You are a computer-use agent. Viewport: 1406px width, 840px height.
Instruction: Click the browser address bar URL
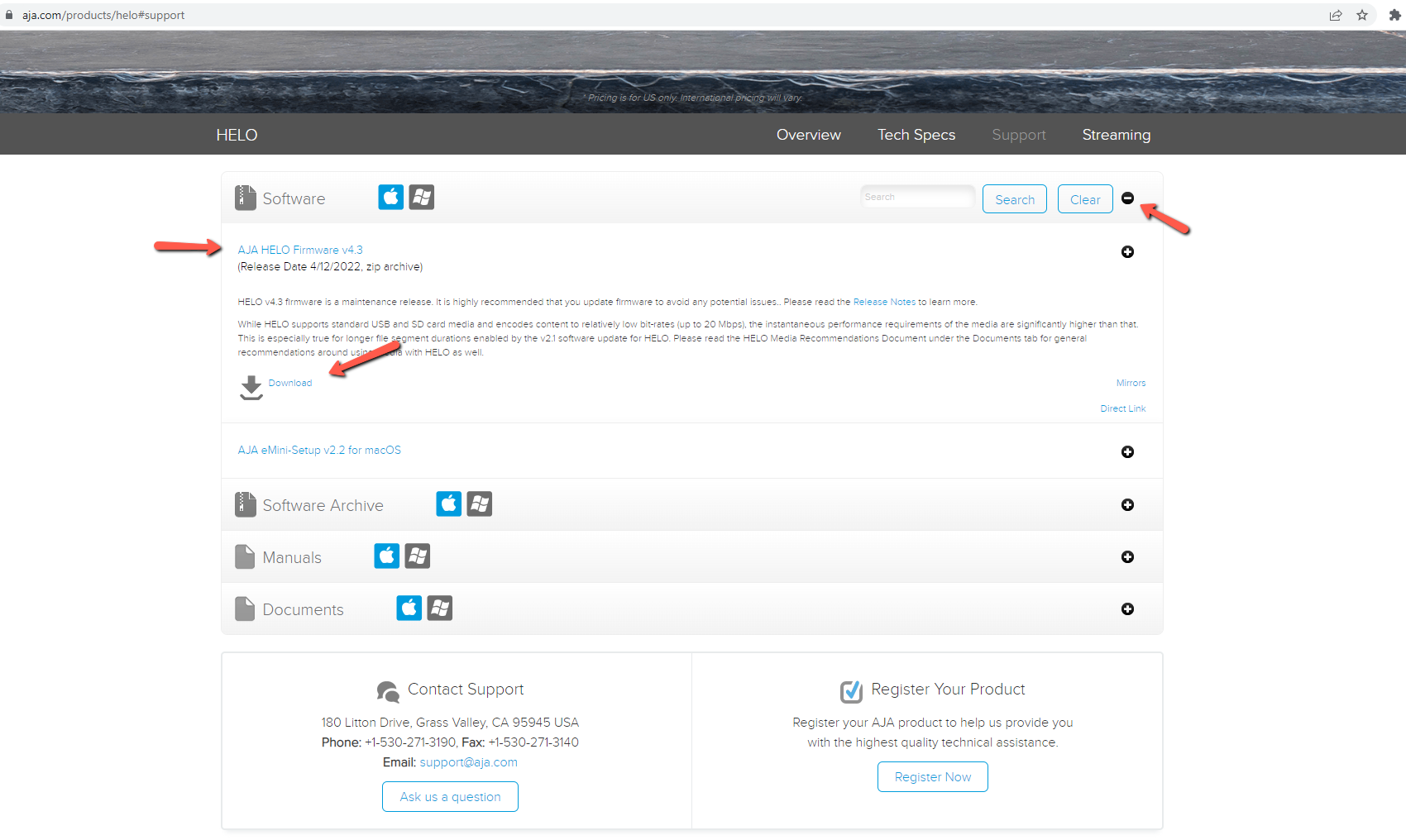103,15
